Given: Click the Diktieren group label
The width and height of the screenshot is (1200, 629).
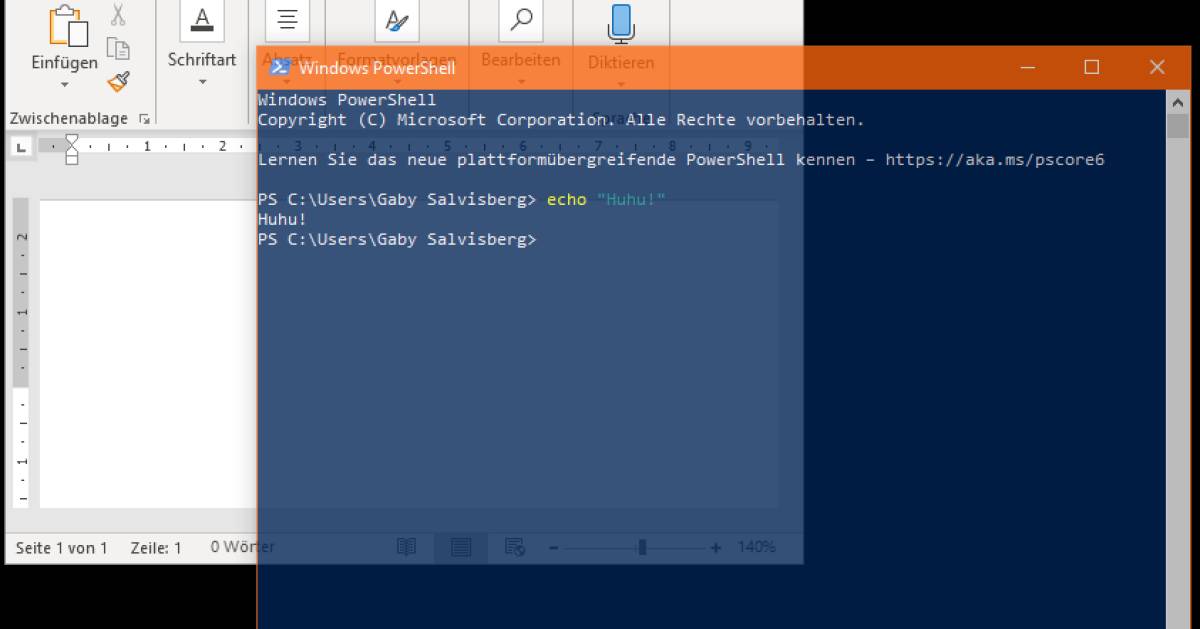Looking at the screenshot, I should 621,60.
